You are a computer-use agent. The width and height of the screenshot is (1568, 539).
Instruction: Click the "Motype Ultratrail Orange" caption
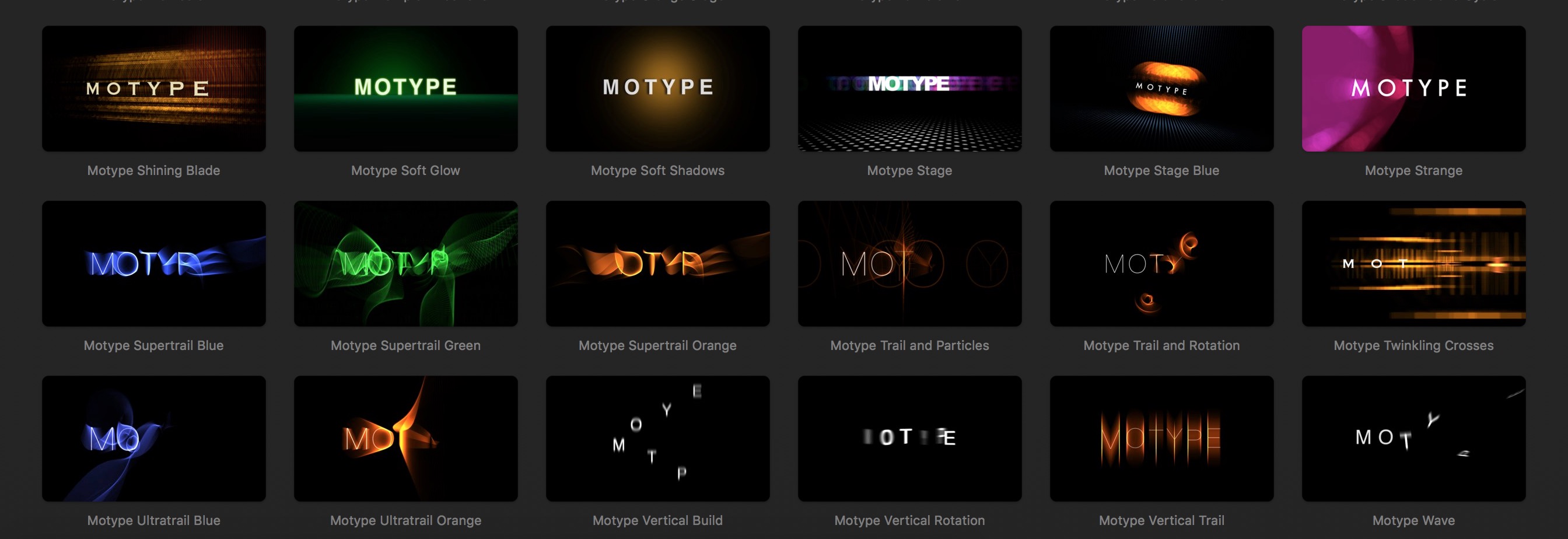coord(406,521)
